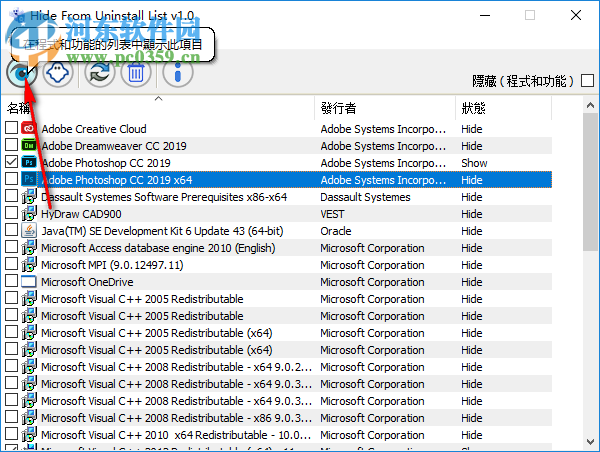Viewport: 600px width, 452px height.
Task: Click the Microsoft MPI installer icon
Action: coord(29,264)
